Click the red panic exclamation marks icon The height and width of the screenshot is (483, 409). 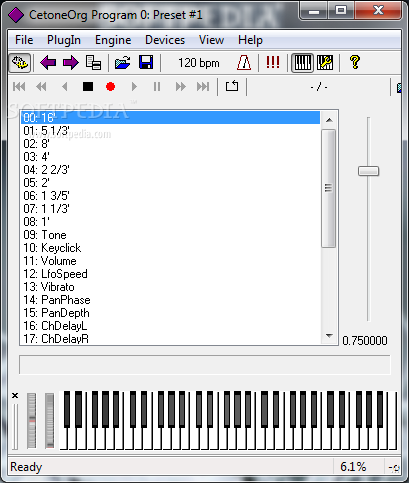(x=273, y=62)
